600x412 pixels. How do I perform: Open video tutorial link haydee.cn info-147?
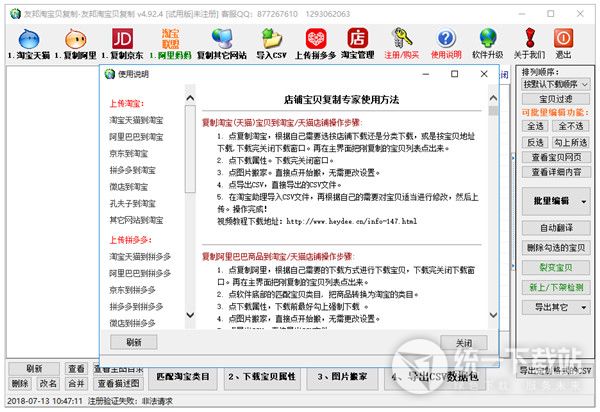[352, 221]
